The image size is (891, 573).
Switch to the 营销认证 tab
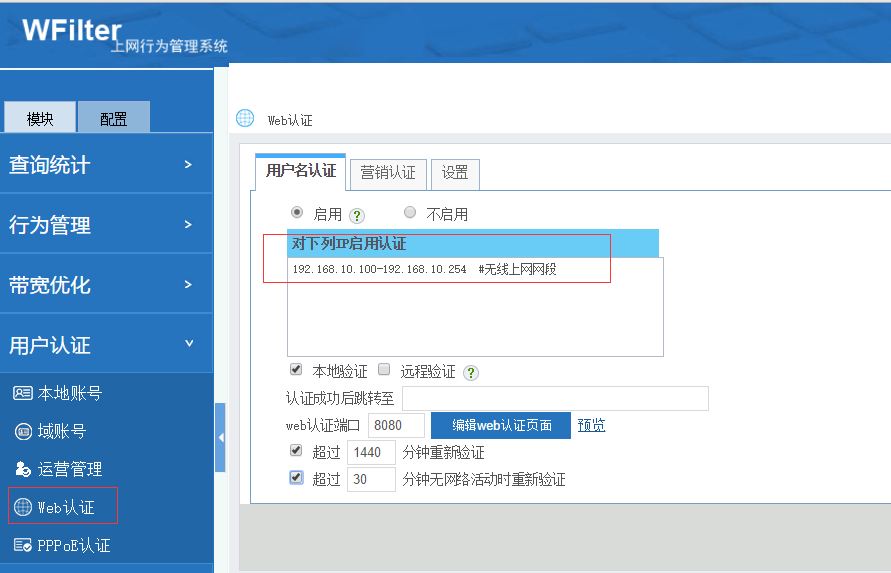(388, 172)
